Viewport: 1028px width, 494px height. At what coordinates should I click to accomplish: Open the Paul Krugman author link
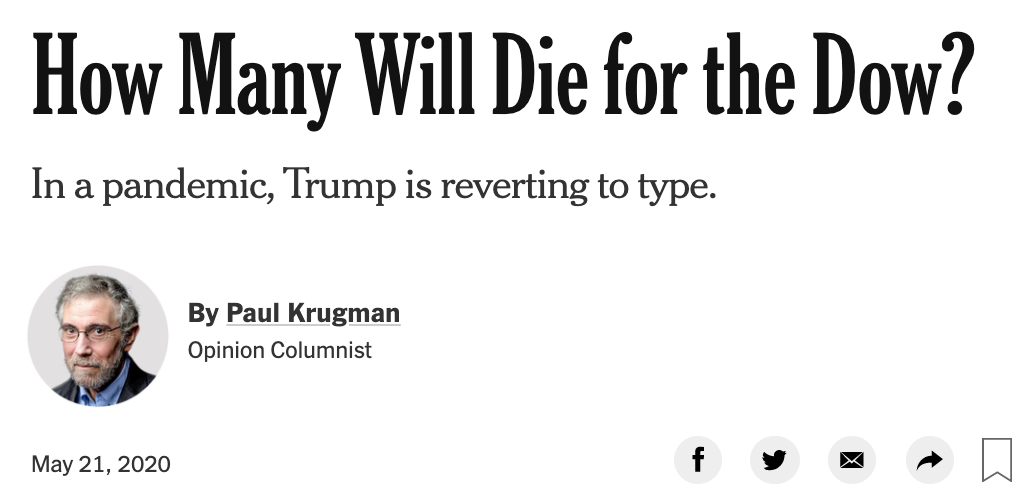click(313, 313)
